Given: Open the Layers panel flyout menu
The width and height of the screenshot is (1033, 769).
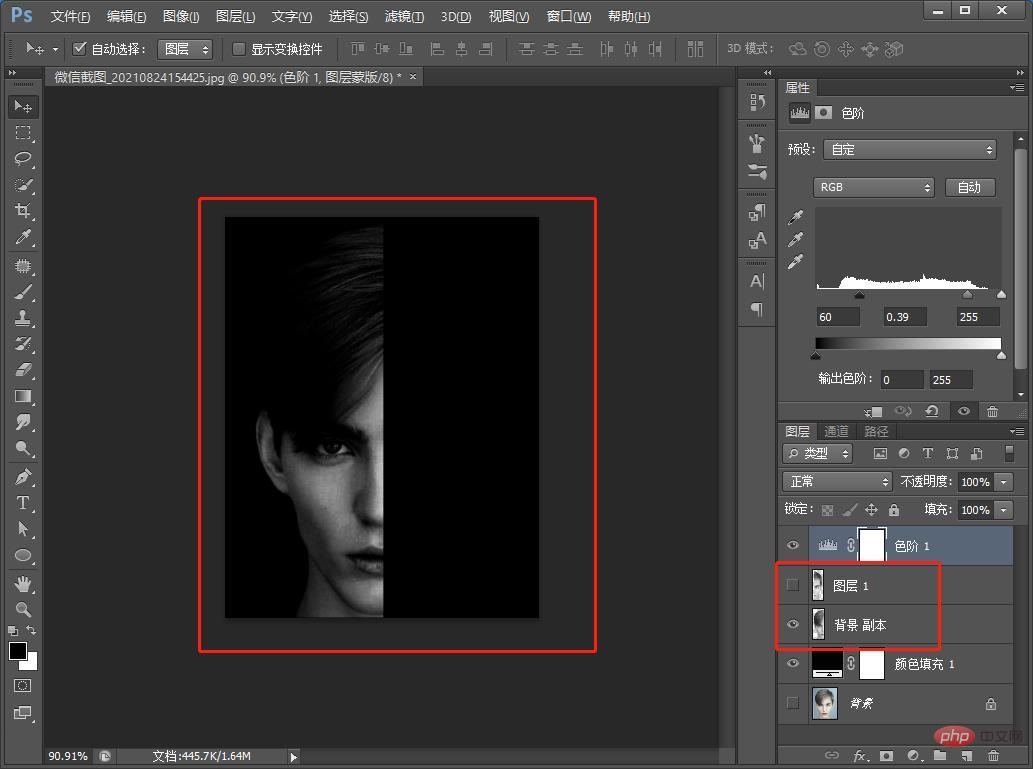Looking at the screenshot, I should tap(1017, 431).
